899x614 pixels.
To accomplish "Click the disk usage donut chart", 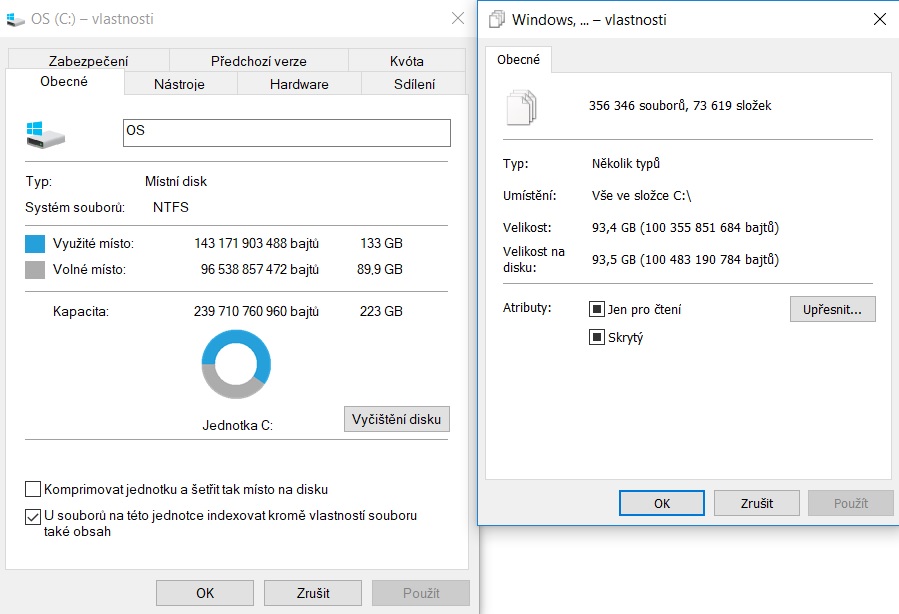I will pyautogui.click(x=236, y=364).
